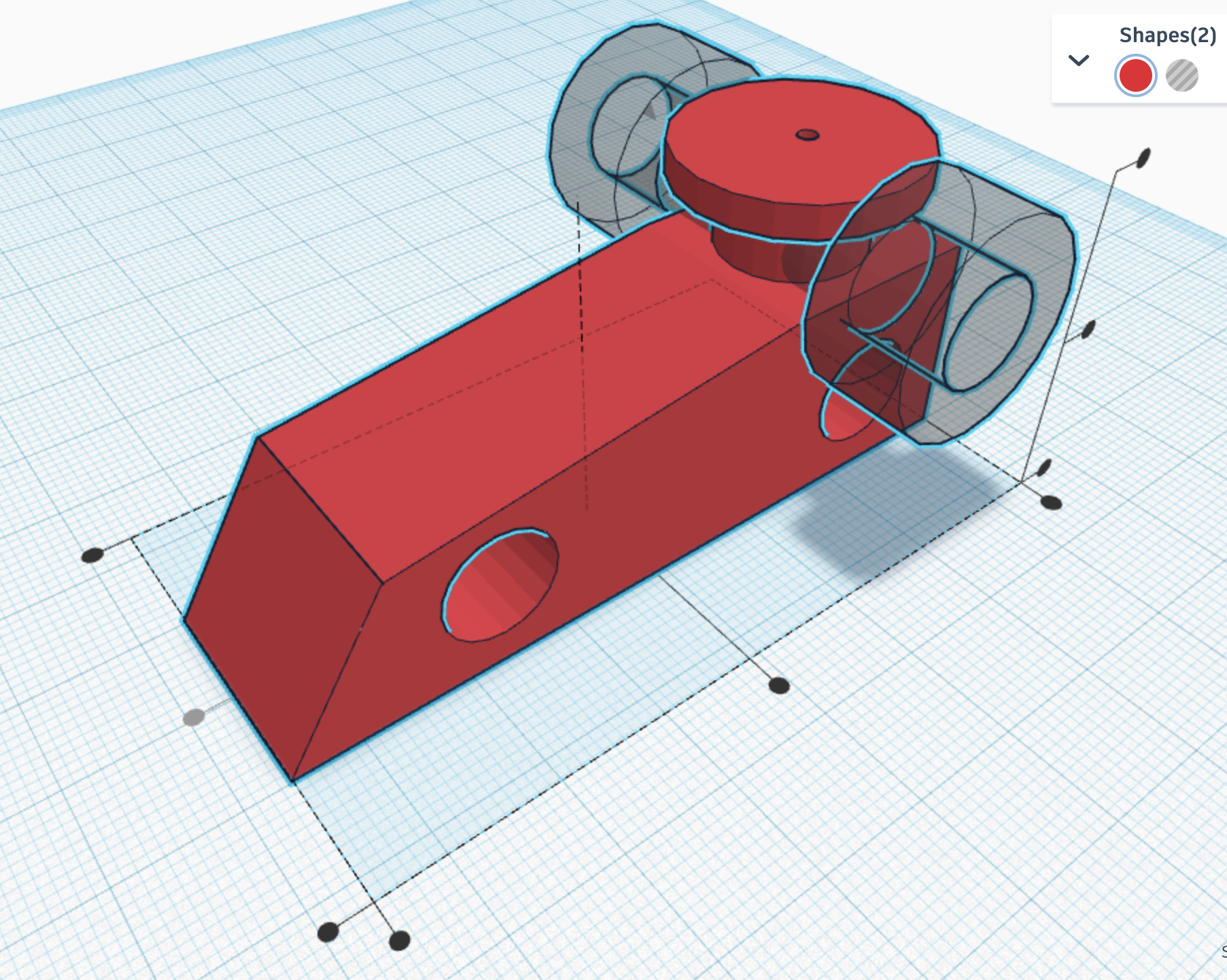The width and height of the screenshot is (1227, 980).
Task: Click the small hole atop the red disc
Action: click(x=808, y=135)
